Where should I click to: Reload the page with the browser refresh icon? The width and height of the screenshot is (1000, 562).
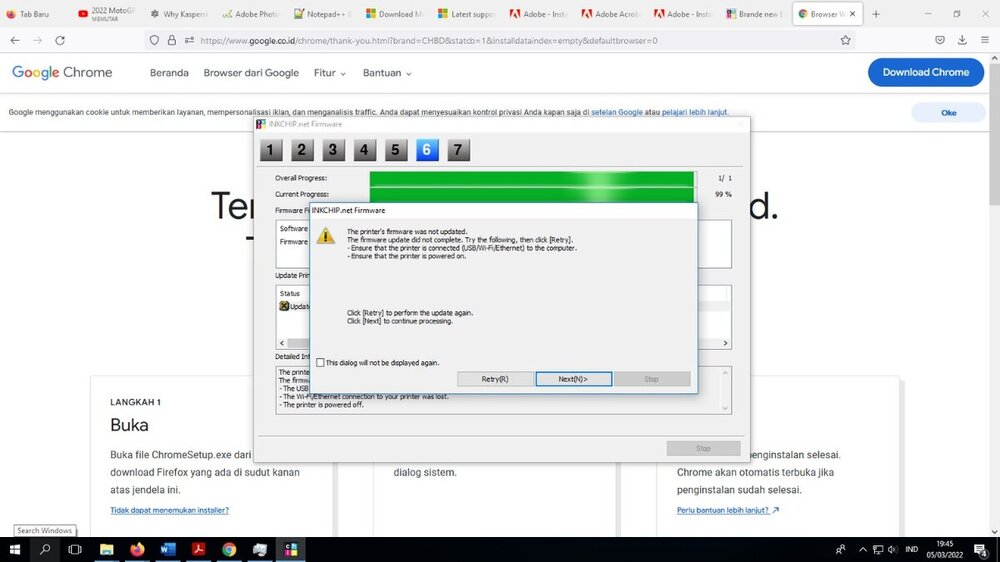click(x=60, y=41)
